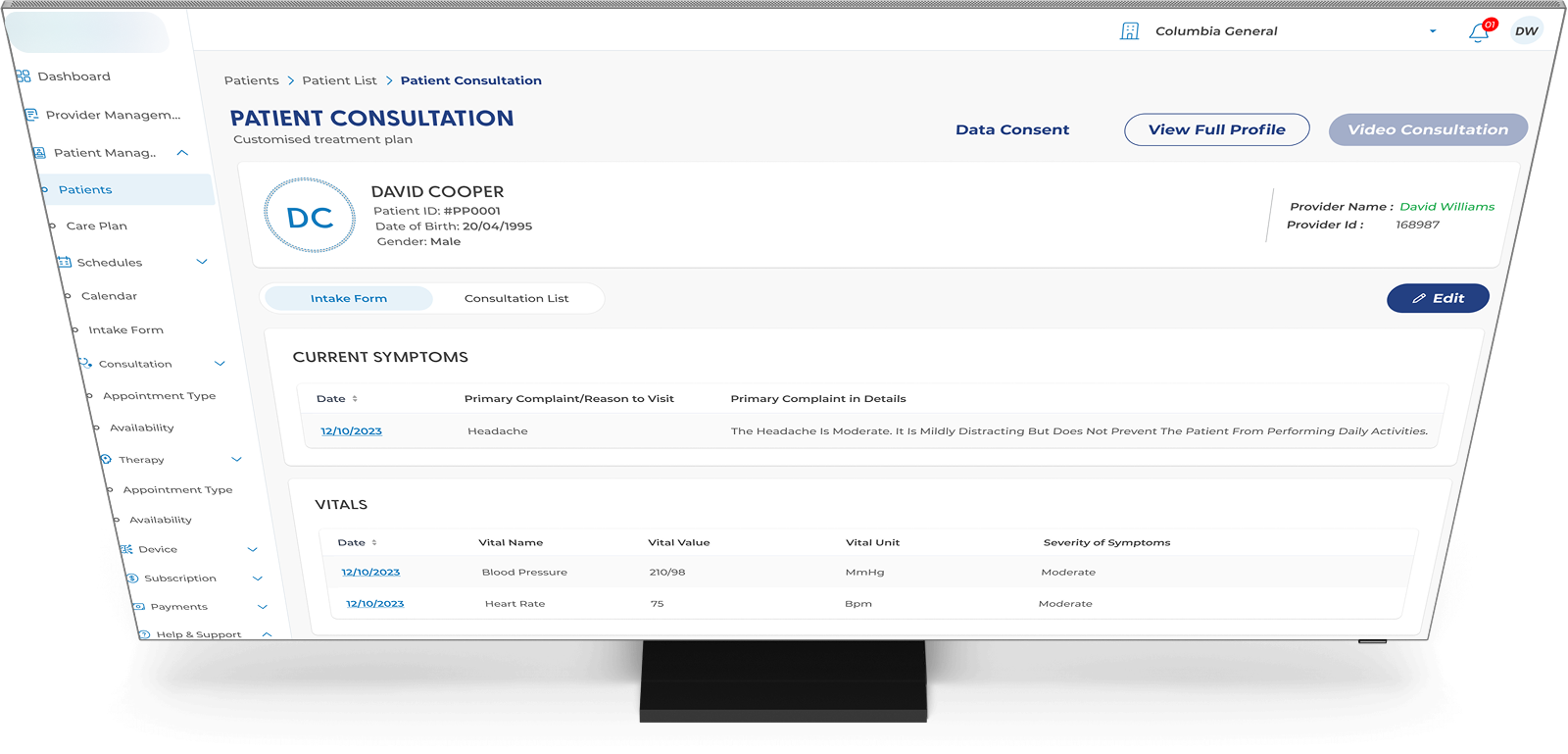The height and width of the screenshot is (754, 1568).
Task: Click the Payments icon in sidebar
Action: 139,607
